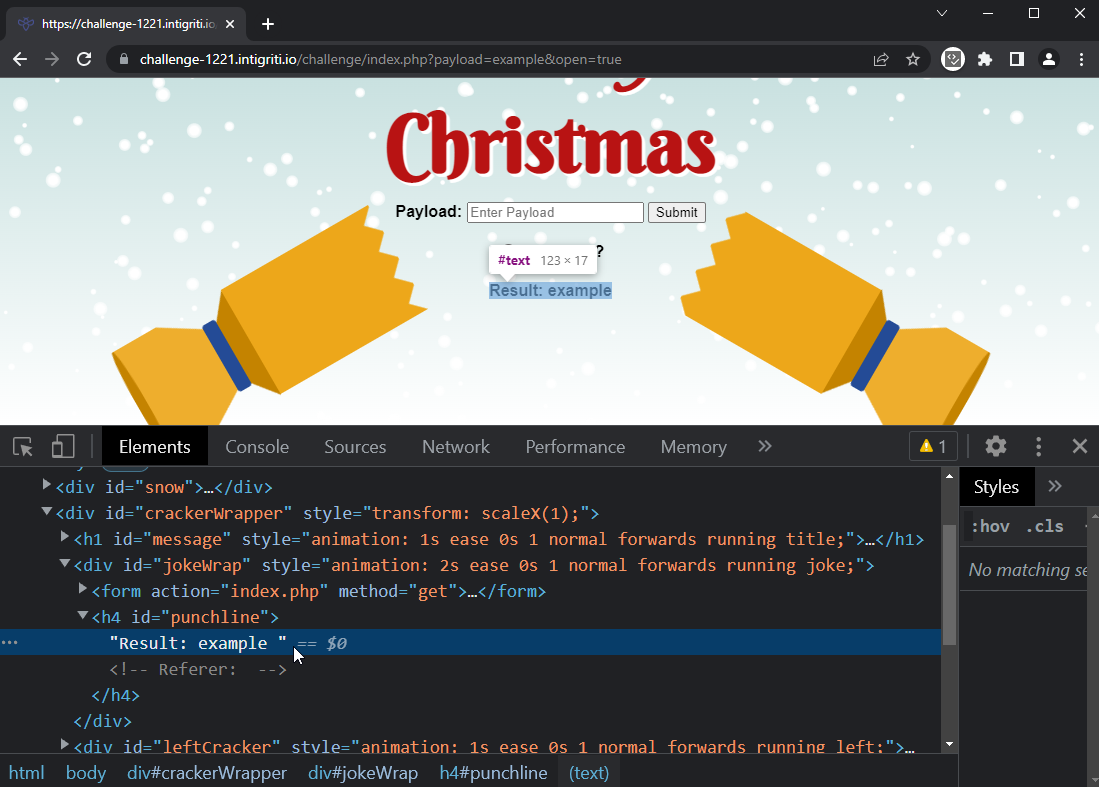The height and width of the screenshot is (787, 1099).
Task: Bookmark this page with the star icon
Action: [x=912, y=59]
